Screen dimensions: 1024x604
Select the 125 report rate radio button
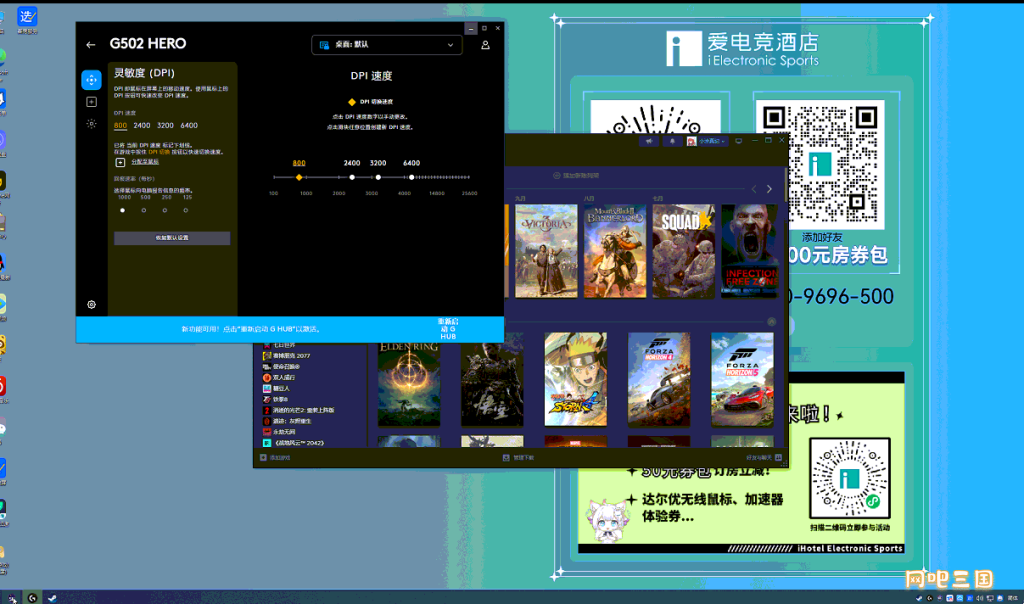(x=185, y=210)
